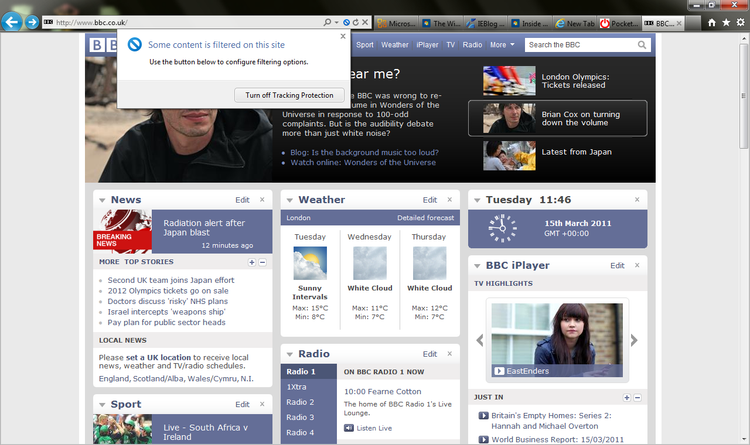Click the browser Forward arrow button

tap(33, 21)
